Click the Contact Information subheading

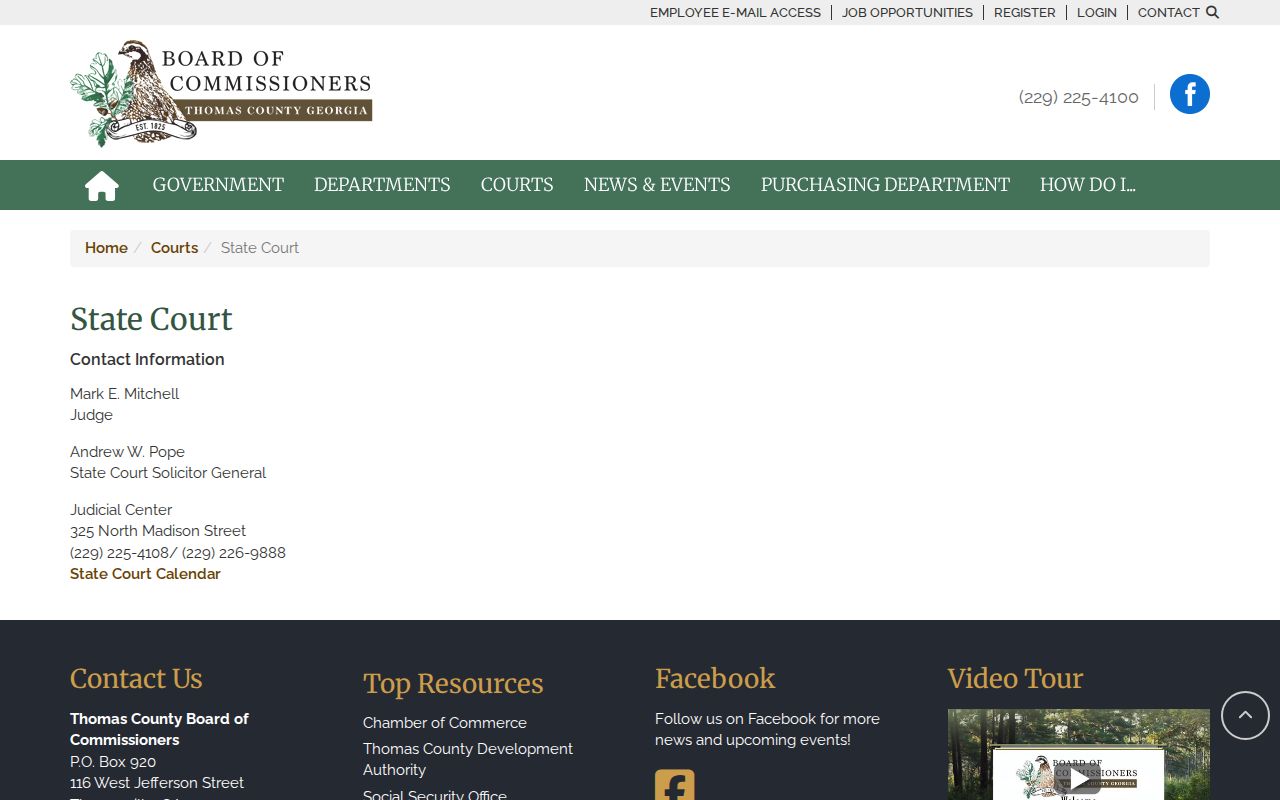click(x=147, y=359)
